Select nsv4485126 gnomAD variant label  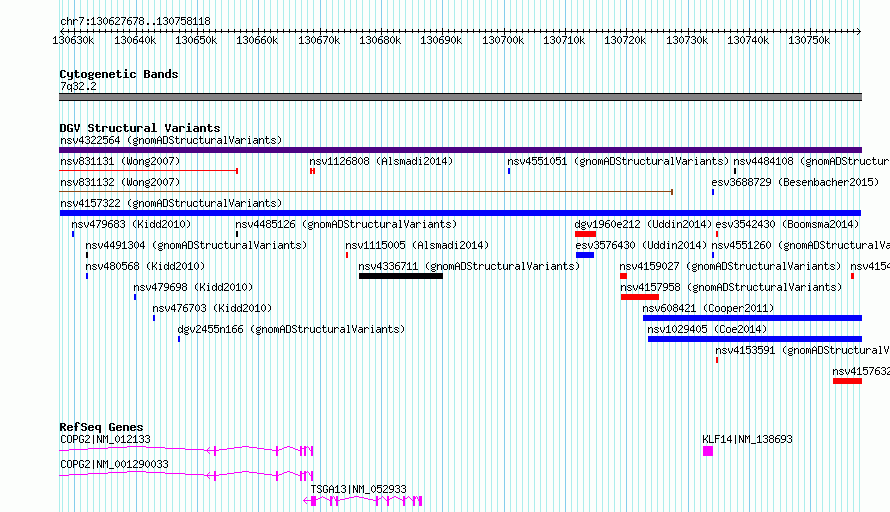pos(346,224)
